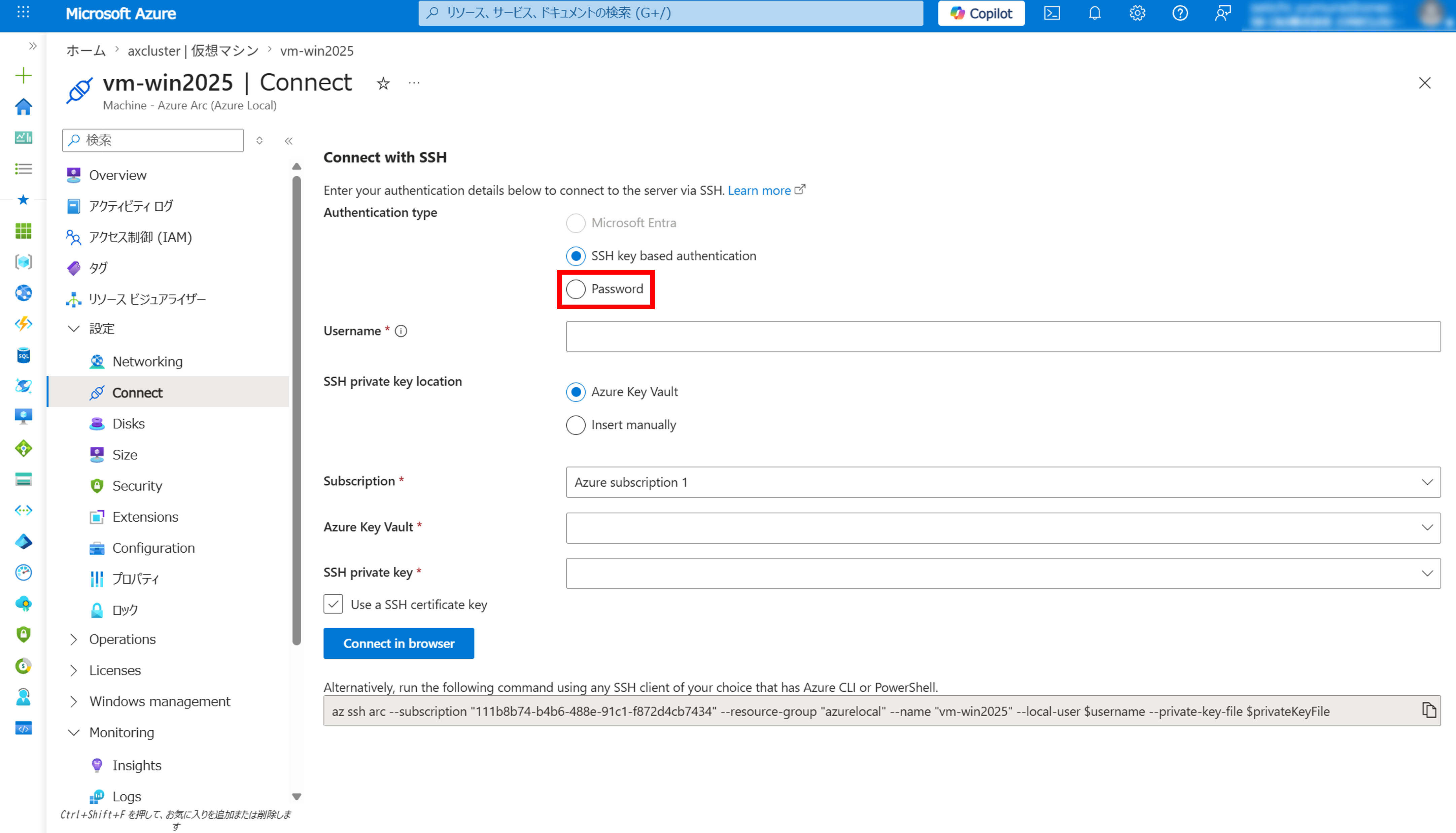
Task: Open SQL databases icon in the left rail
Action: click(24, 355)
